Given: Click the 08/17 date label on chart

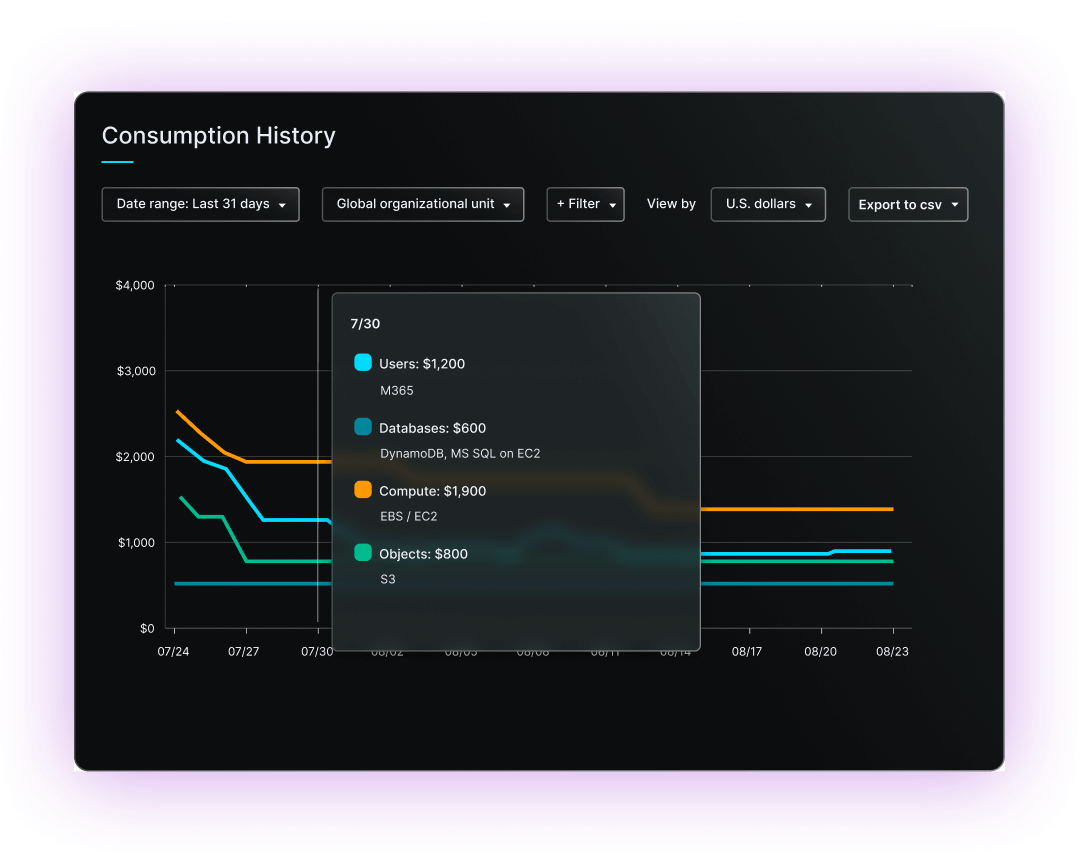Looking at the screenshot, I should pyautogui.click(x=747, y=651).
